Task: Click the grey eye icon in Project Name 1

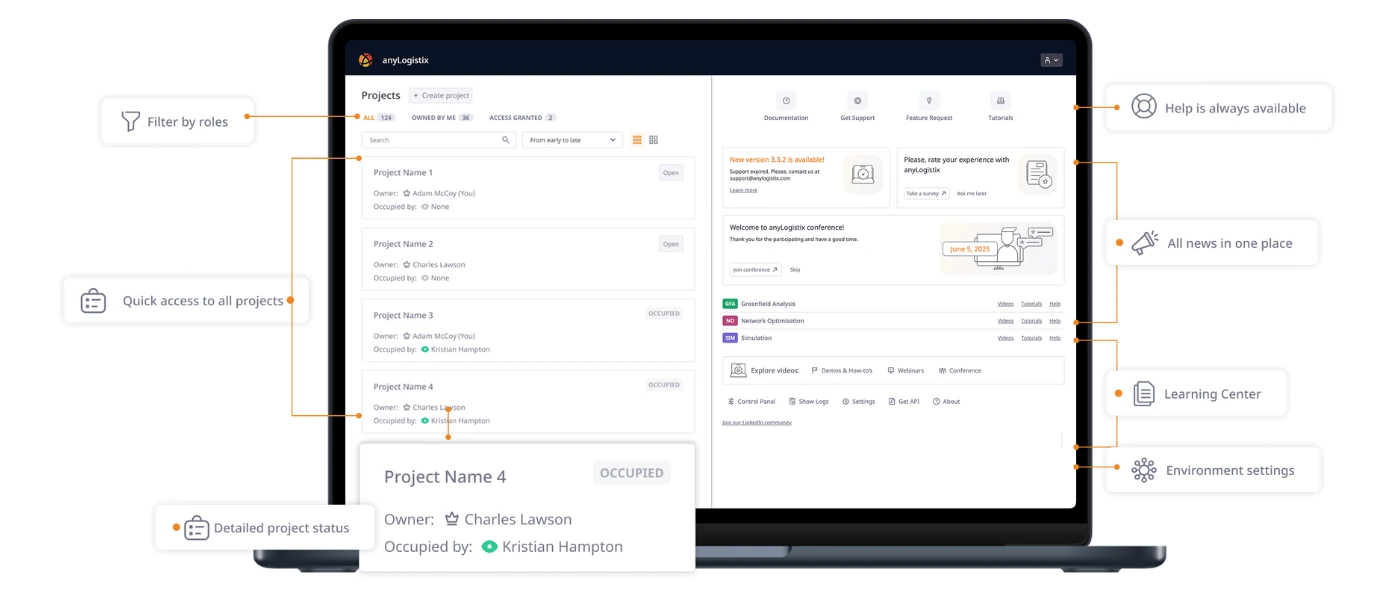Action: point(425,207)
